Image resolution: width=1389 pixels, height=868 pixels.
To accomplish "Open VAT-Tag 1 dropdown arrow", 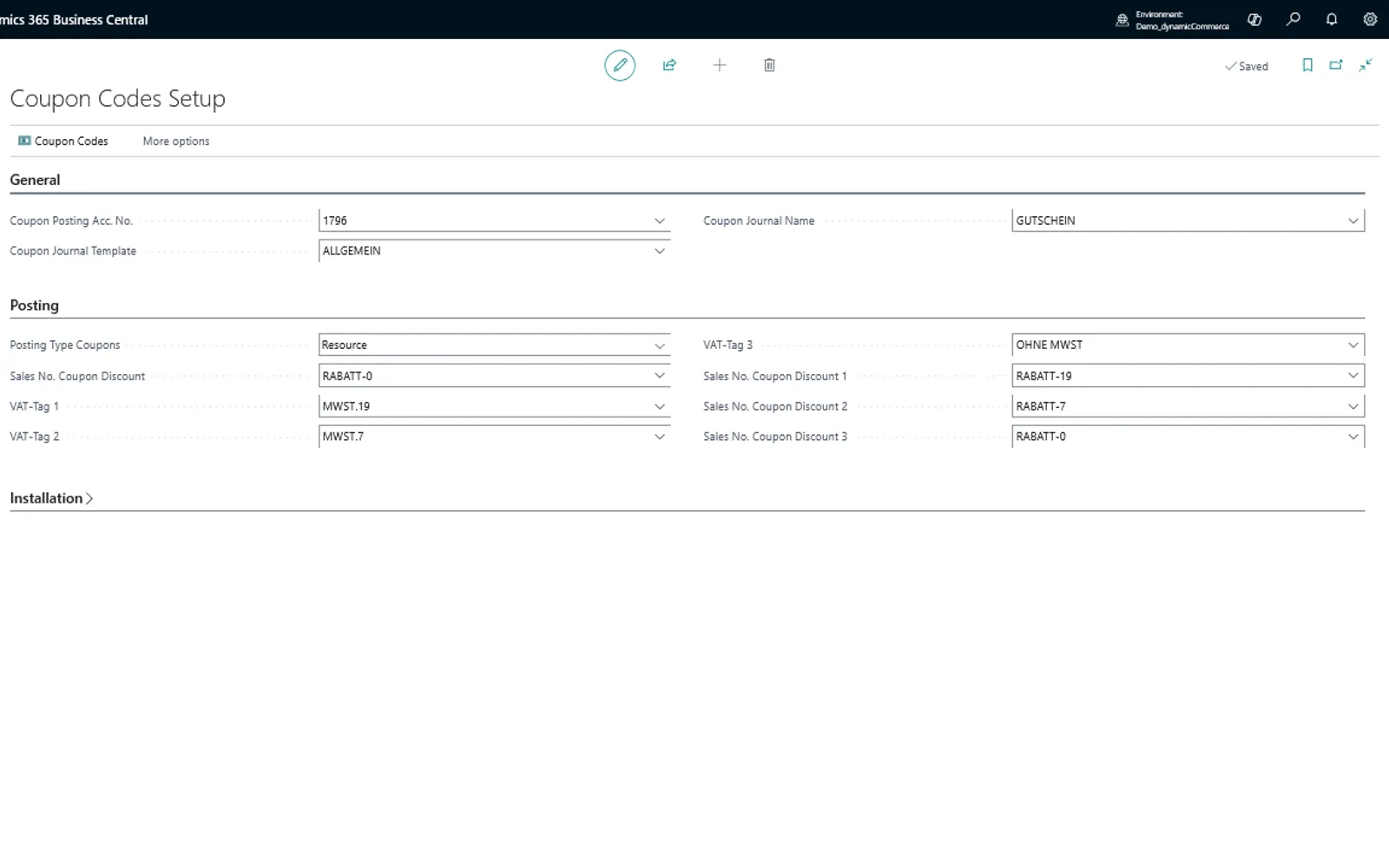I will coord(660,406).
